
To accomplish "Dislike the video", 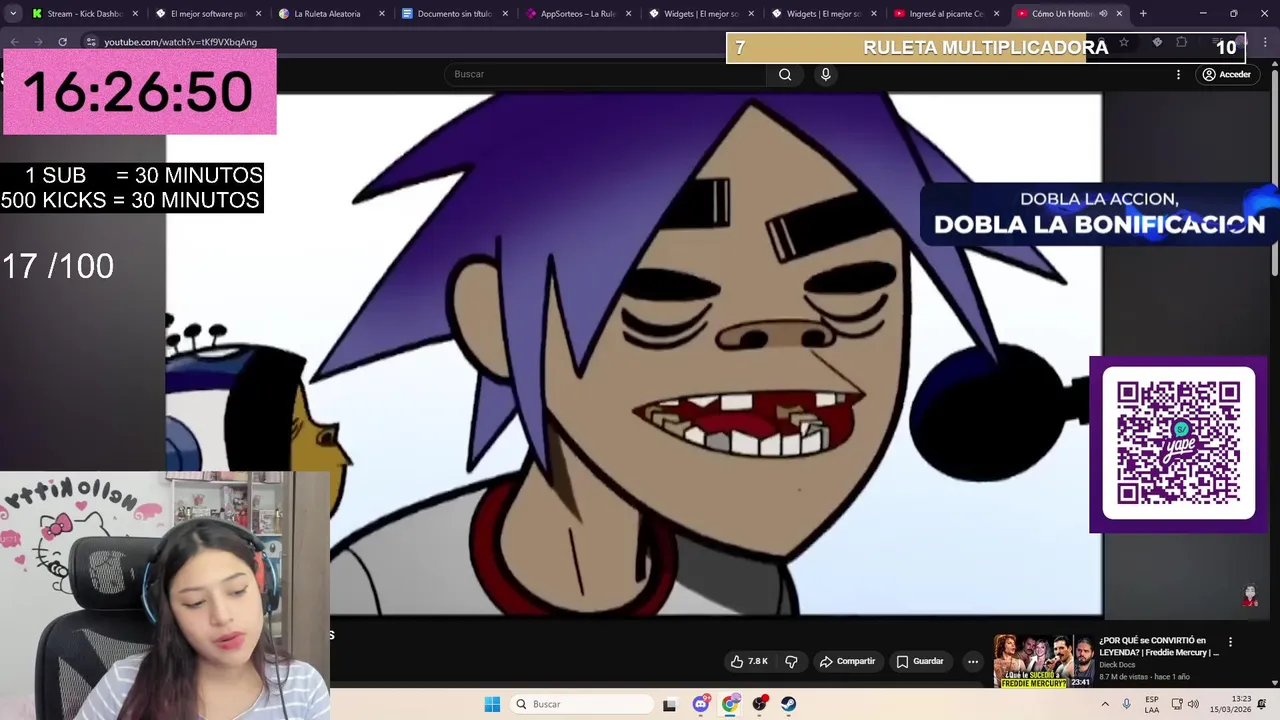I will pos(791,661).
